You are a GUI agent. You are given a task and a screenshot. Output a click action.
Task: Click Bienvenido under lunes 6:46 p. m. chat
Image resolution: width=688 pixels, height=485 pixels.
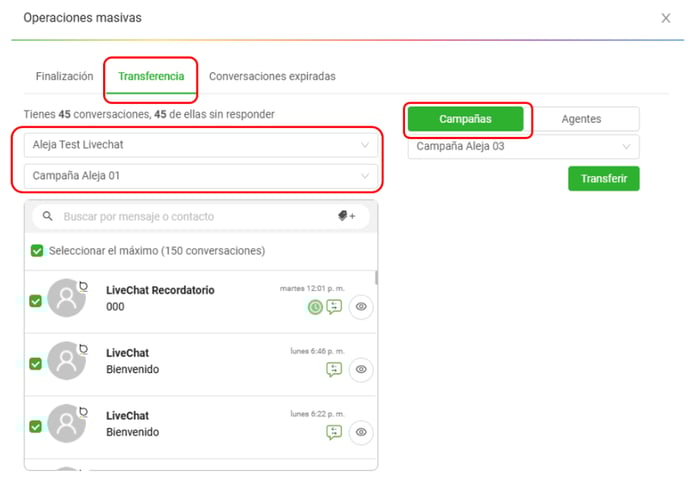[133, 370]
